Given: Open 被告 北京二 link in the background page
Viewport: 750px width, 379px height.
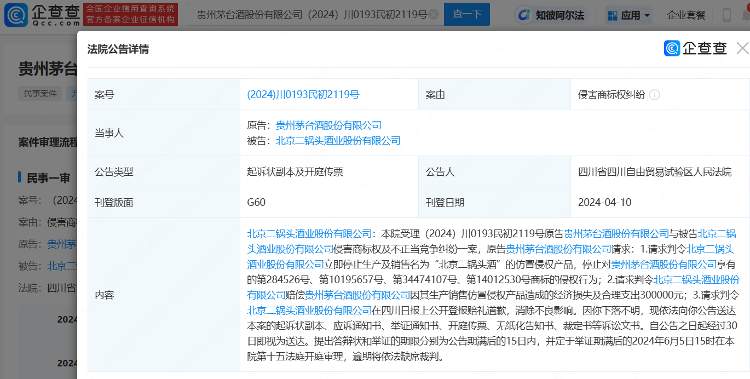Looking at the screenshot, I should tap(62, 266).
